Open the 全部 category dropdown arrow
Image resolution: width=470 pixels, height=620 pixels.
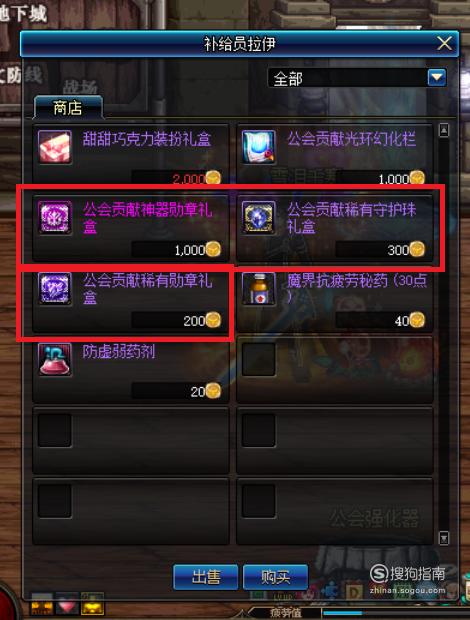437,78
